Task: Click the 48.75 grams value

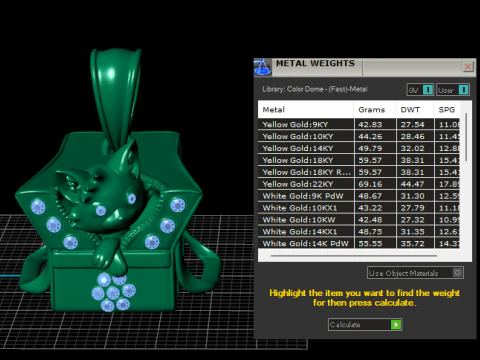Action: tap(370, 232)
